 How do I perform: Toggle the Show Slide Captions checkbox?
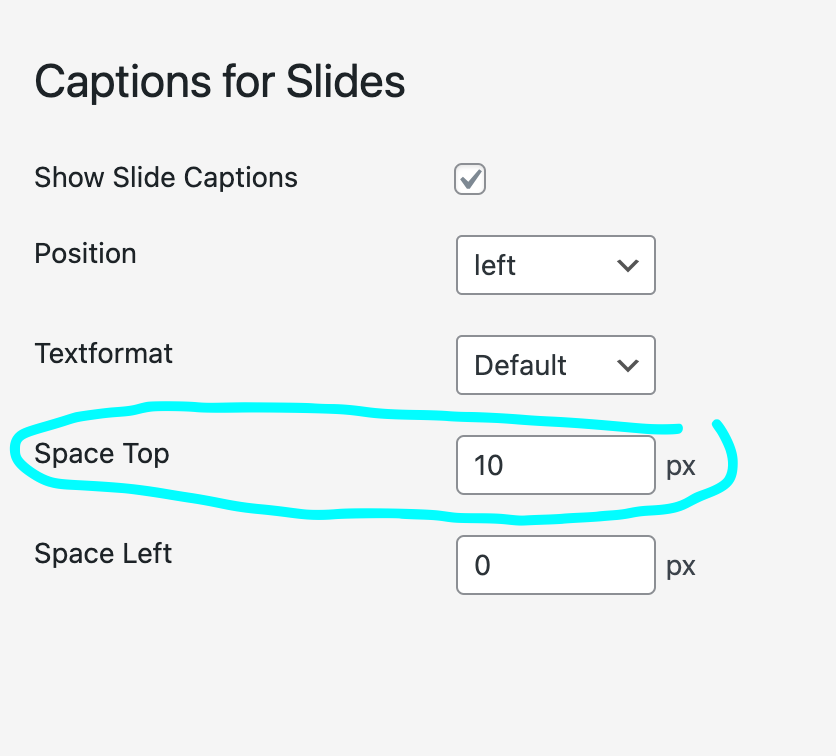point(470,179)
